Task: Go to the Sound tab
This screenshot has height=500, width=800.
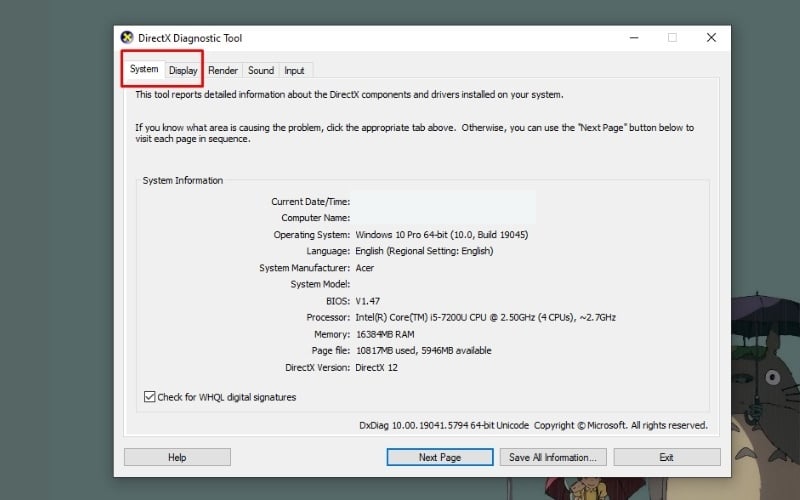Action: 261,71
